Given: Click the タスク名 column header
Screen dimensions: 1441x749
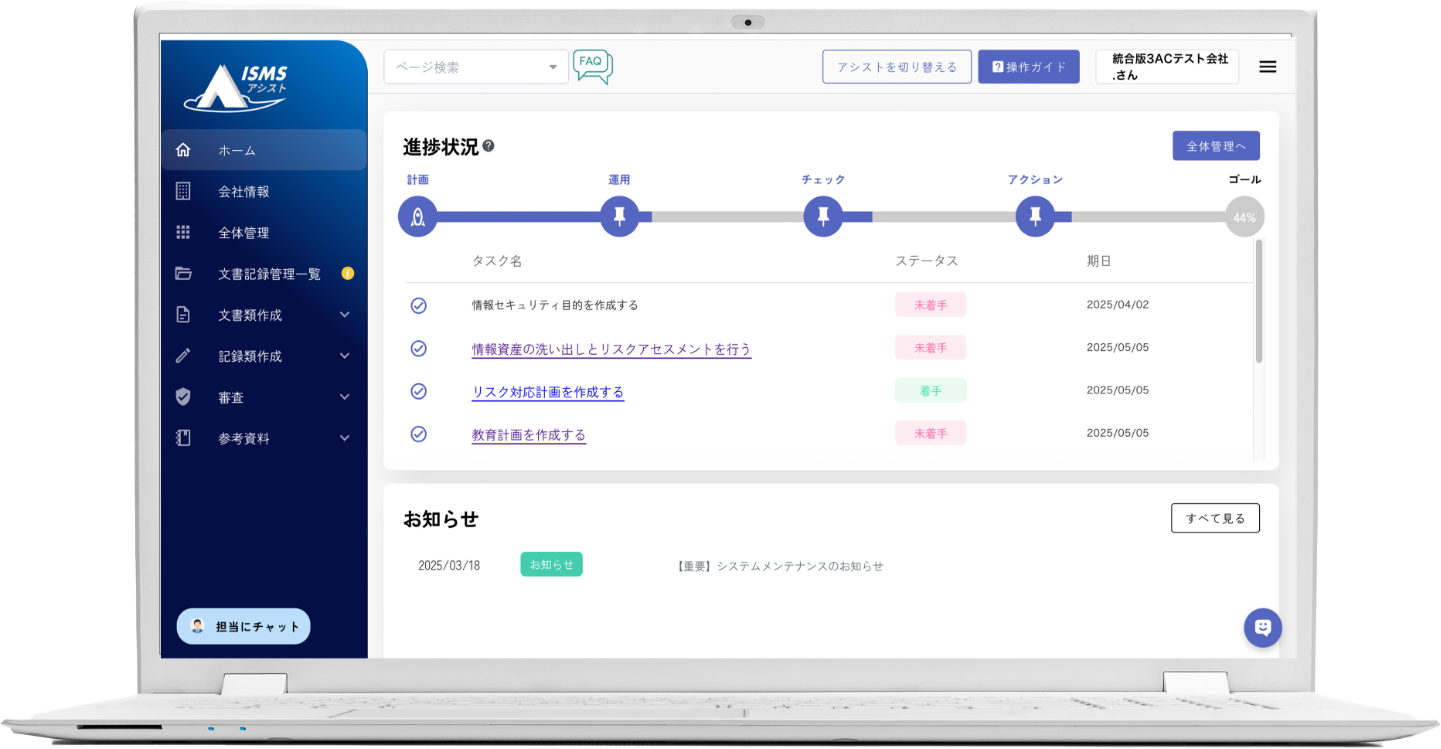Looking at the screenshot, I should click(x=497, y=261).
